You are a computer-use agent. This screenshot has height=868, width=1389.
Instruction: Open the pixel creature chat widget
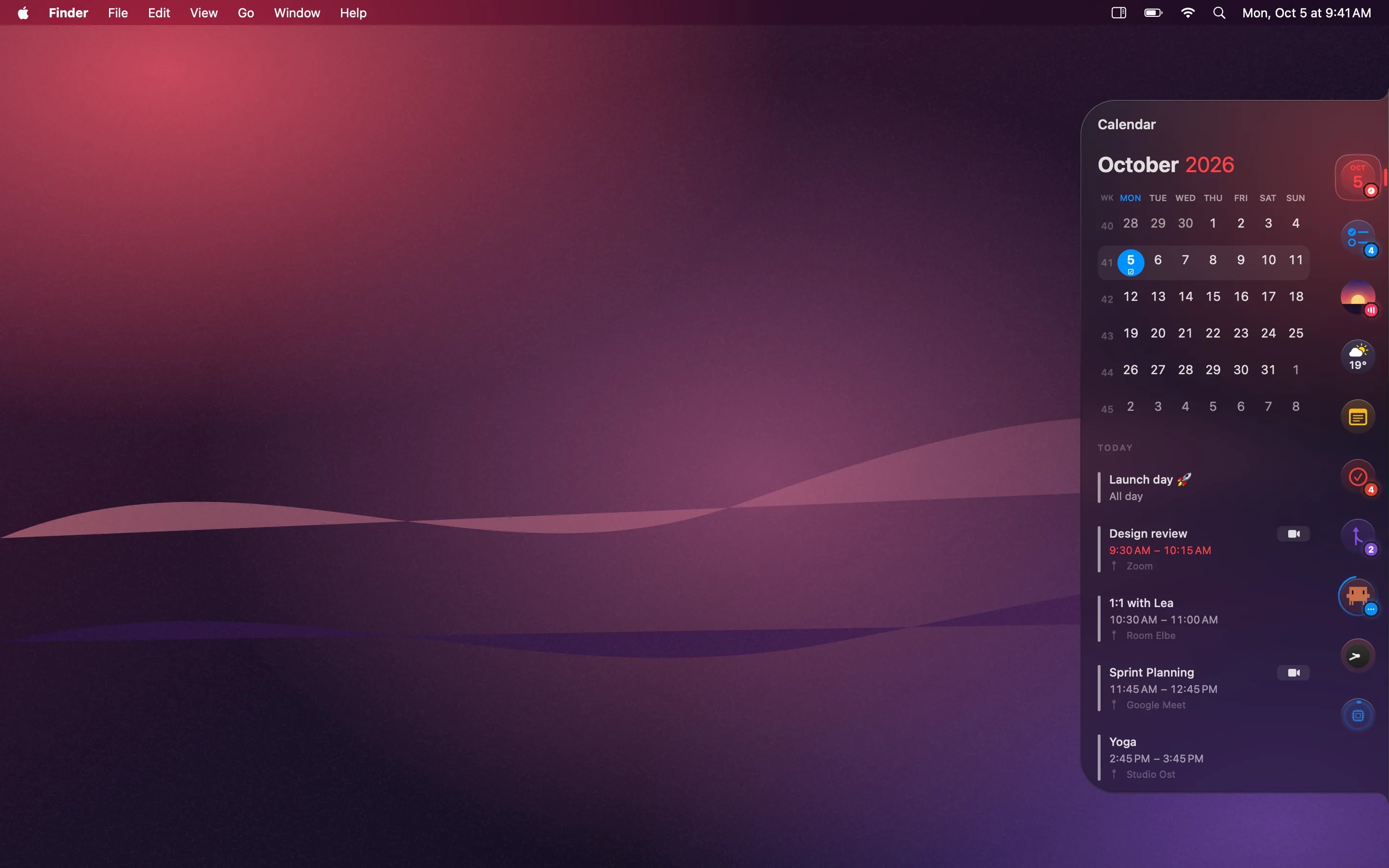[x=1358, y=596]
